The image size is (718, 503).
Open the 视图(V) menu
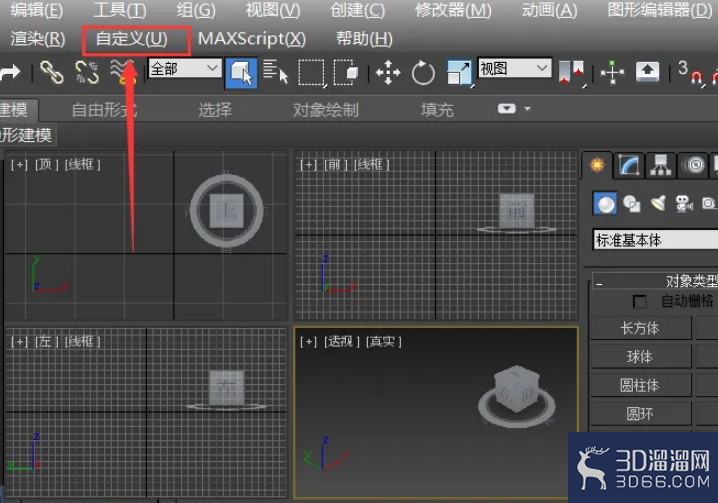273,10
